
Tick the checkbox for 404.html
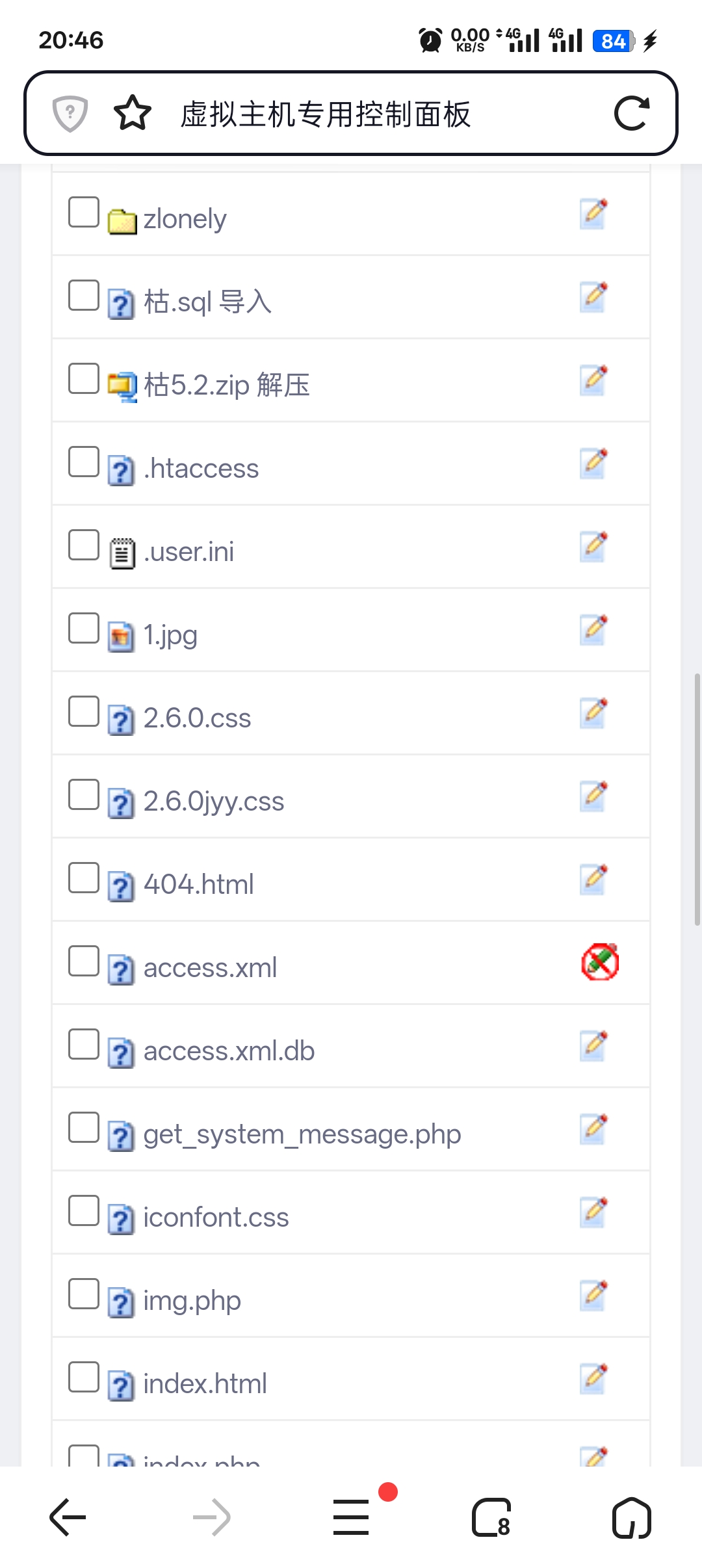84,878
